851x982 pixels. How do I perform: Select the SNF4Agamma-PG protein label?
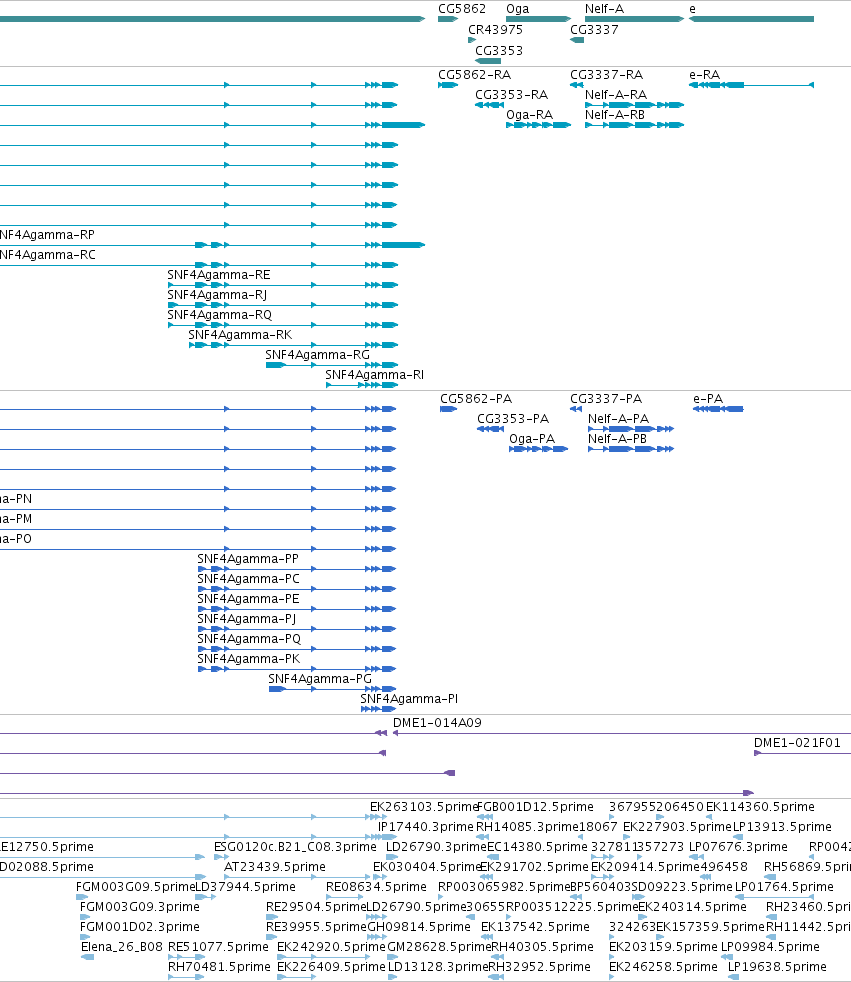coord(320,680)
